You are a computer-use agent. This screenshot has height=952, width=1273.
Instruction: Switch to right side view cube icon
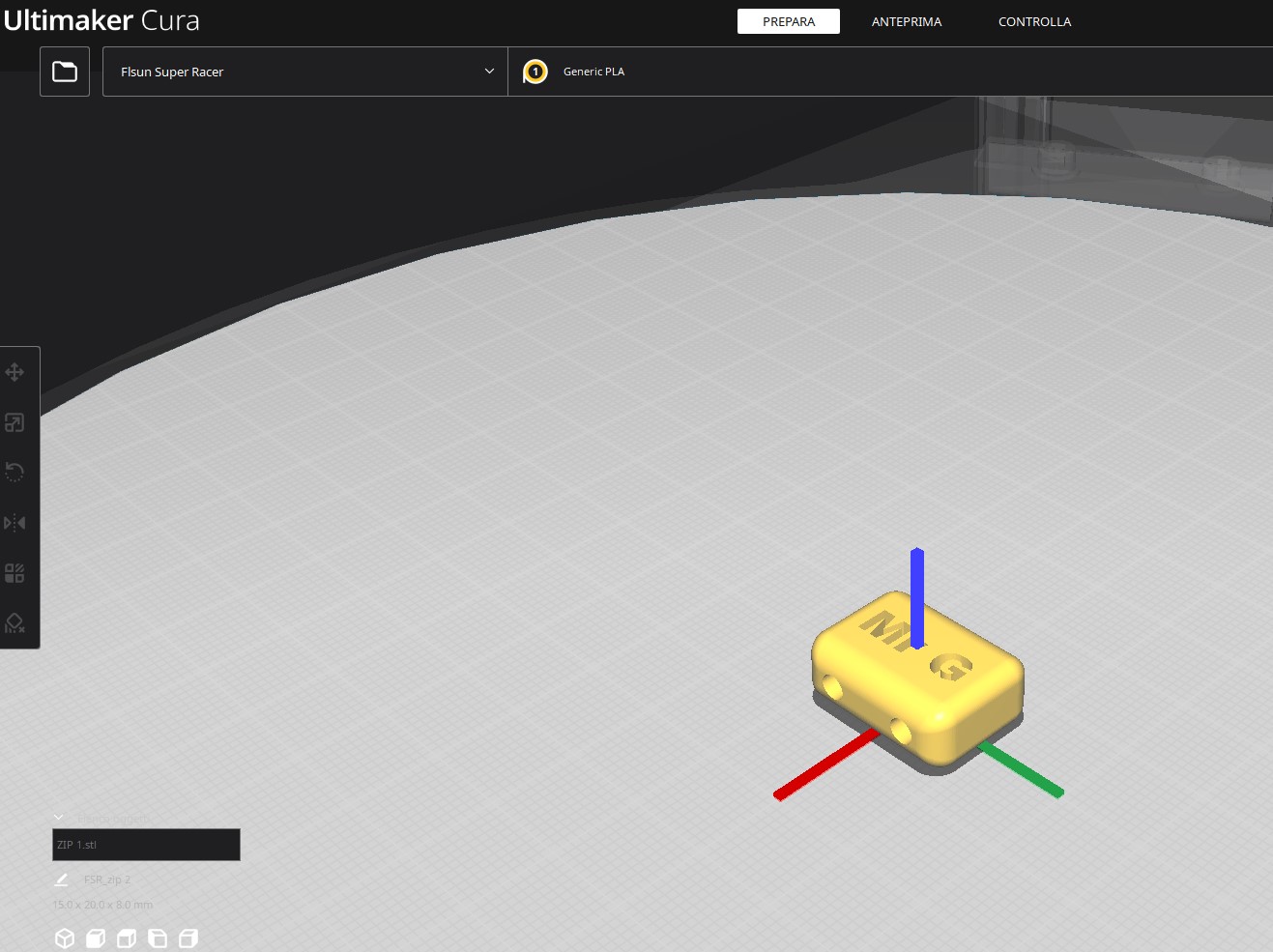(x=188, y=938)
